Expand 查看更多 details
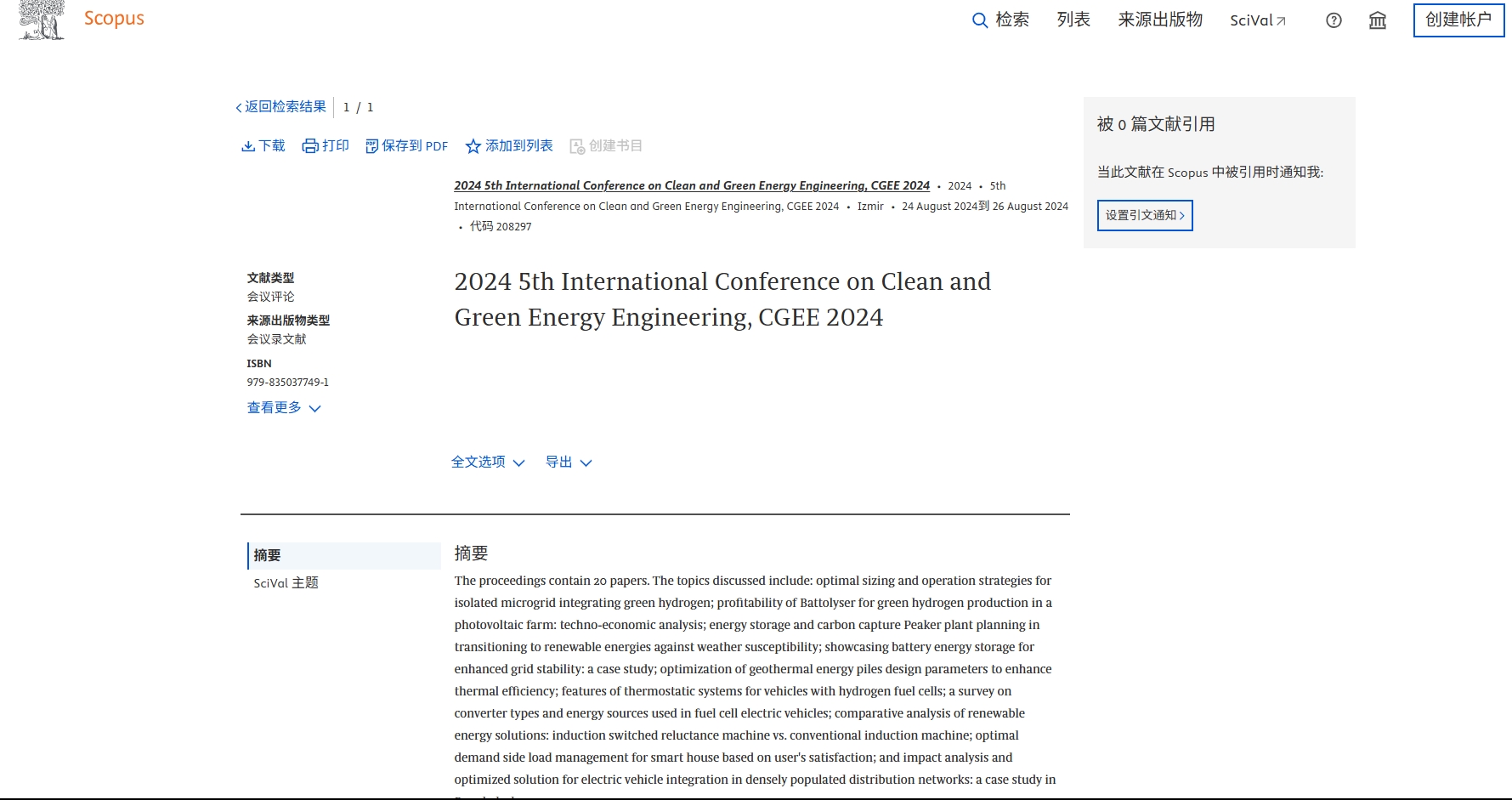Screen dimensions: 1512x800 click(284, 408)
